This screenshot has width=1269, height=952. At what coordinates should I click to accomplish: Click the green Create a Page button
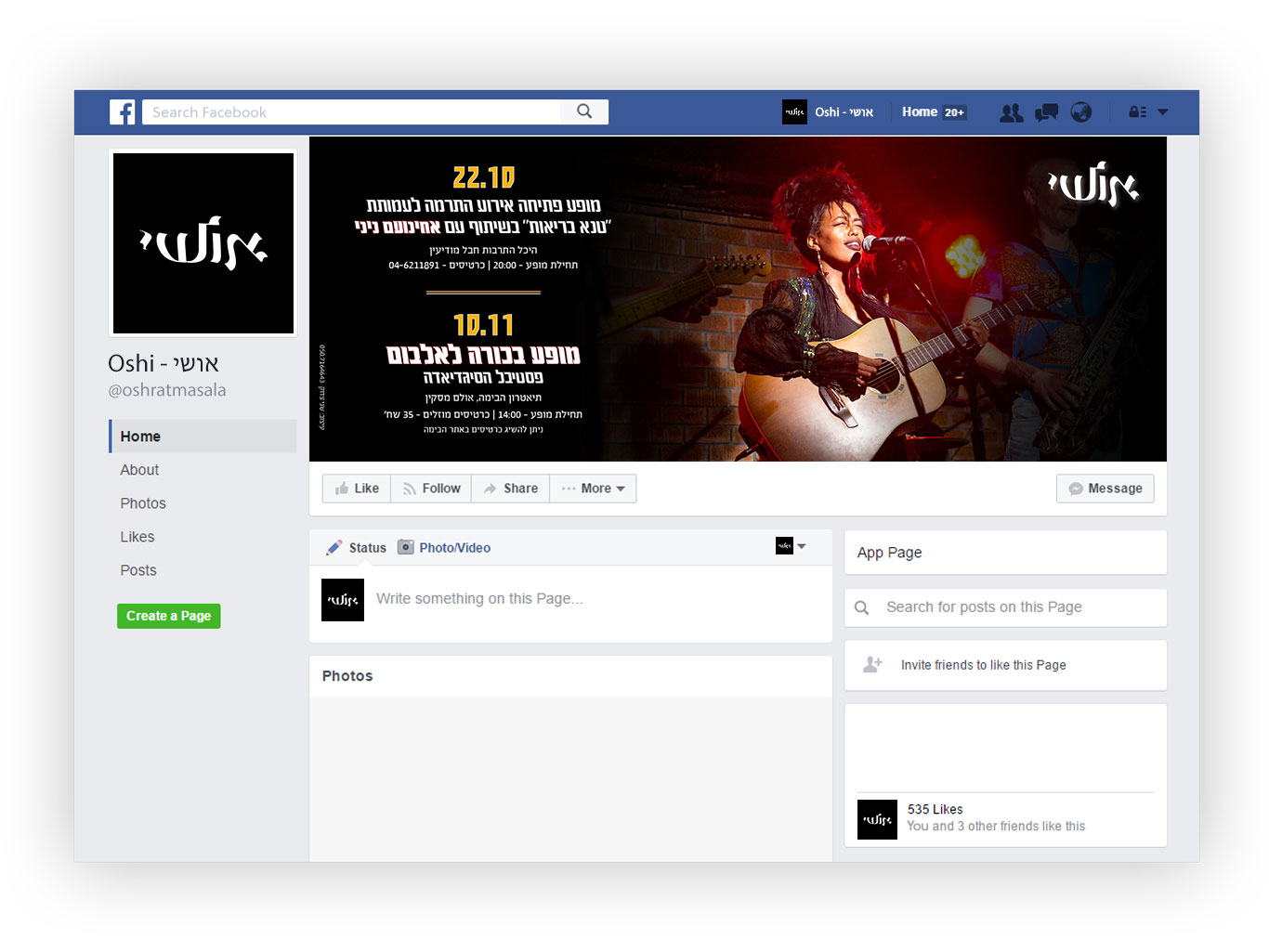click(x=169, y=616)
